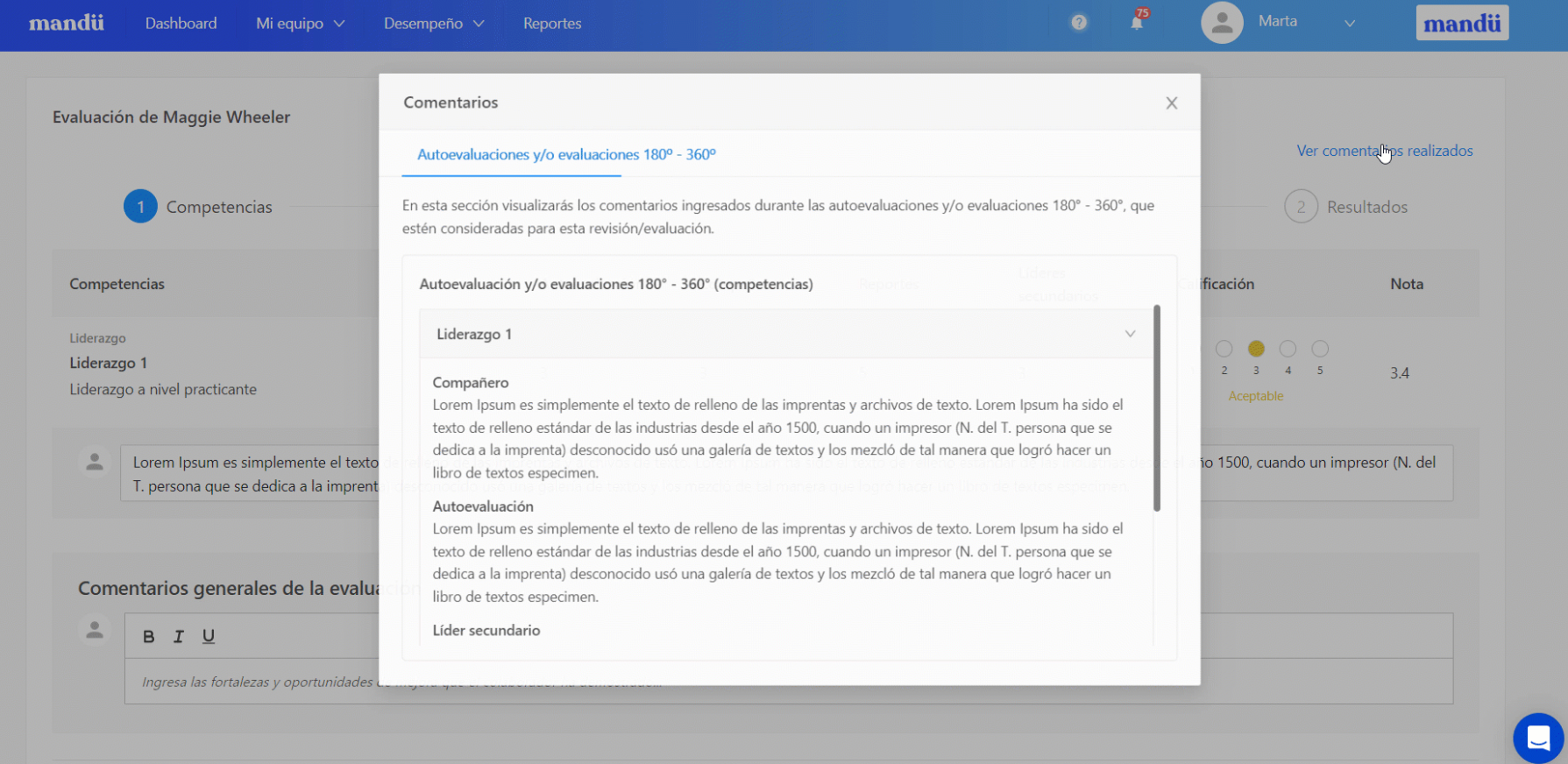The width and height of the screenshot is (1568, 764).
Task: Open notifications bell with 75 badge
Action: (1138, 21)
